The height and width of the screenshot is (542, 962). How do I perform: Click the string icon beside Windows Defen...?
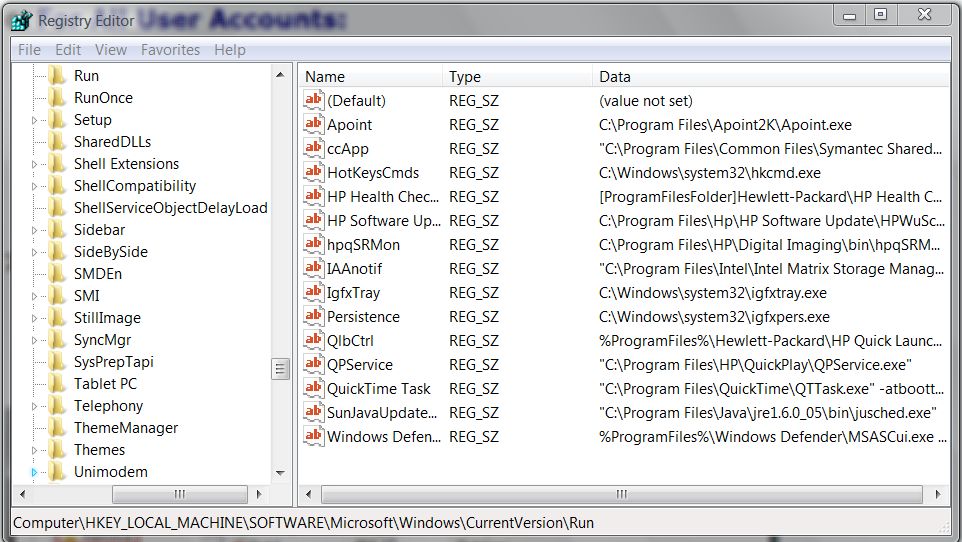point(314,436)
